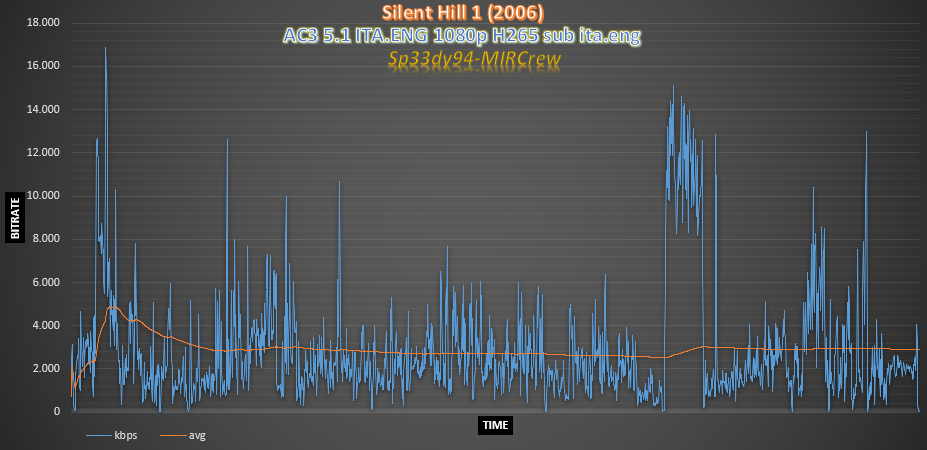This screenshot has width=927, height=450.
Task: Click the 12.000 axis label
Action: coord(44,153)
